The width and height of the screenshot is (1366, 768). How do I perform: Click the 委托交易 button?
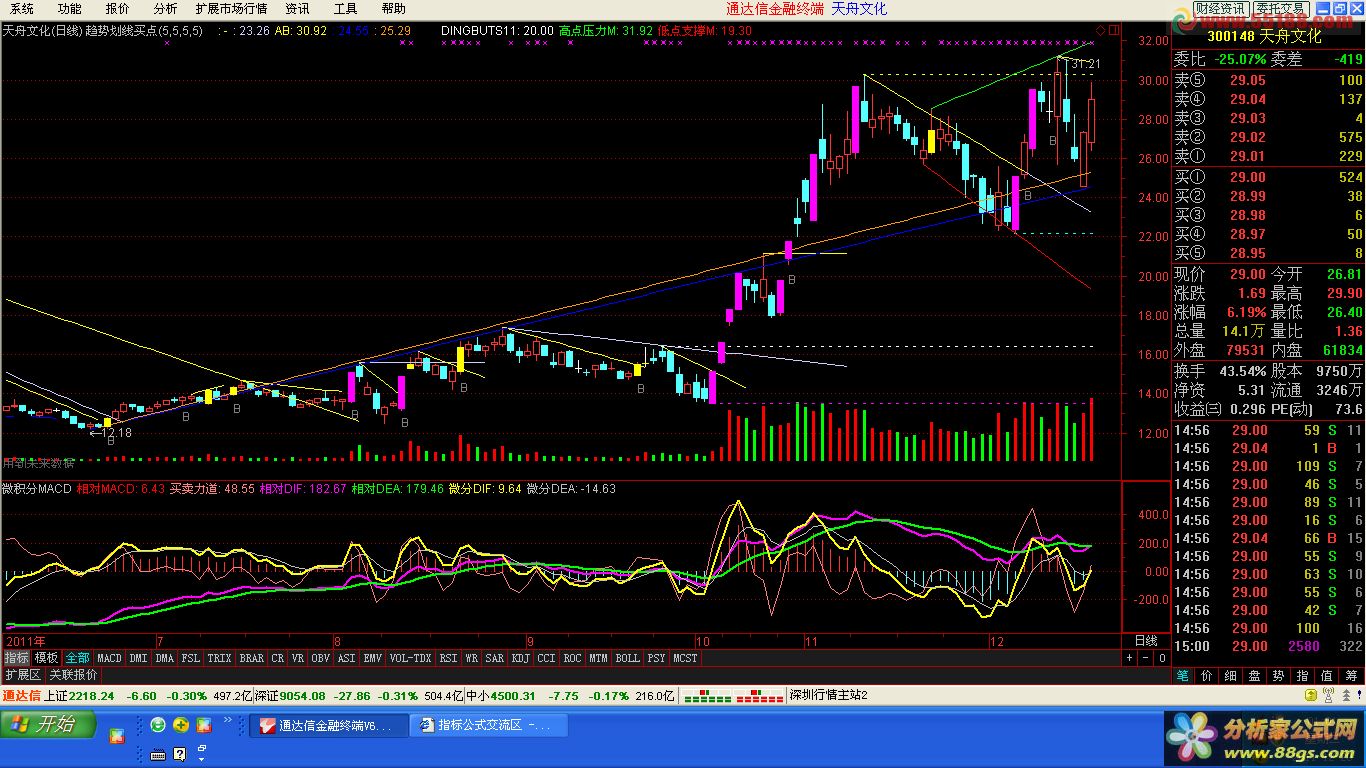pyautogui.click(x=1280, y=9)
